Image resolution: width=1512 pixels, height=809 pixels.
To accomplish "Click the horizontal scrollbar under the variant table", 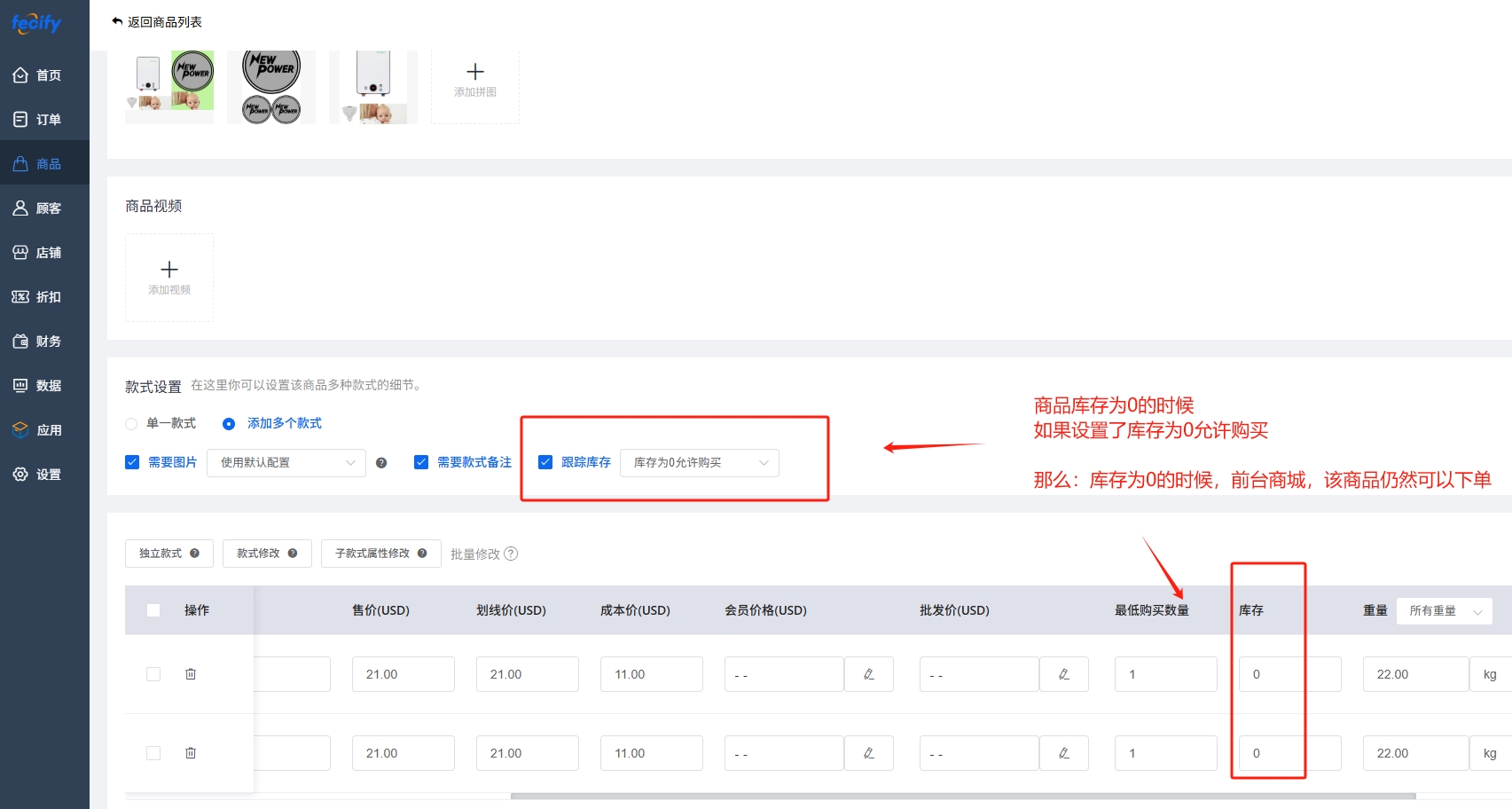I will click(x=962, y=796).
